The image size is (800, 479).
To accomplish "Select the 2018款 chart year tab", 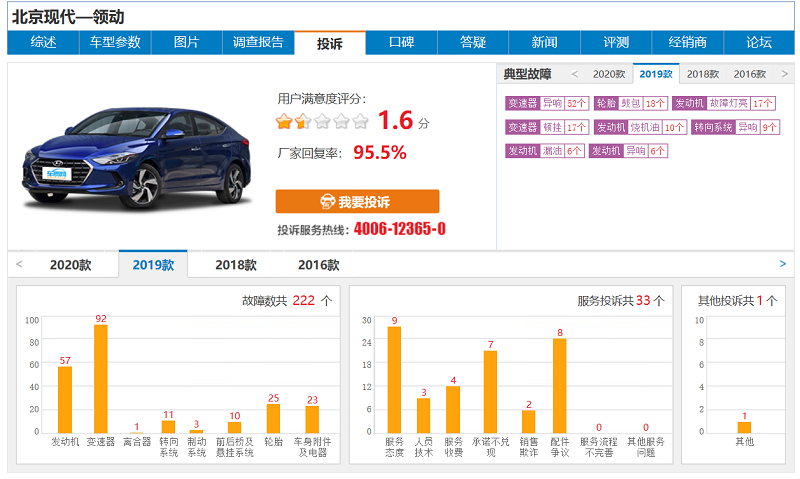I will coord(236,265).
